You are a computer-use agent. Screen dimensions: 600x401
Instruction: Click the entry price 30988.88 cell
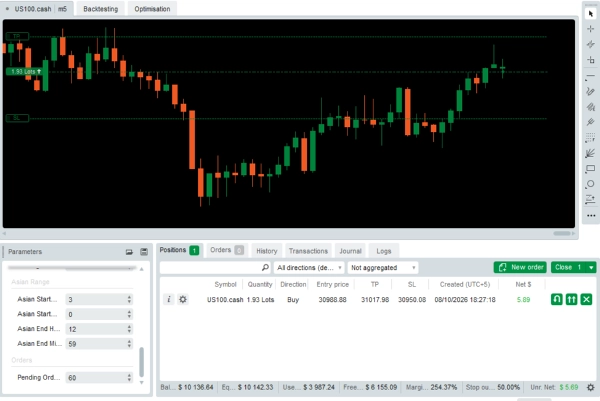coord(333,300)
